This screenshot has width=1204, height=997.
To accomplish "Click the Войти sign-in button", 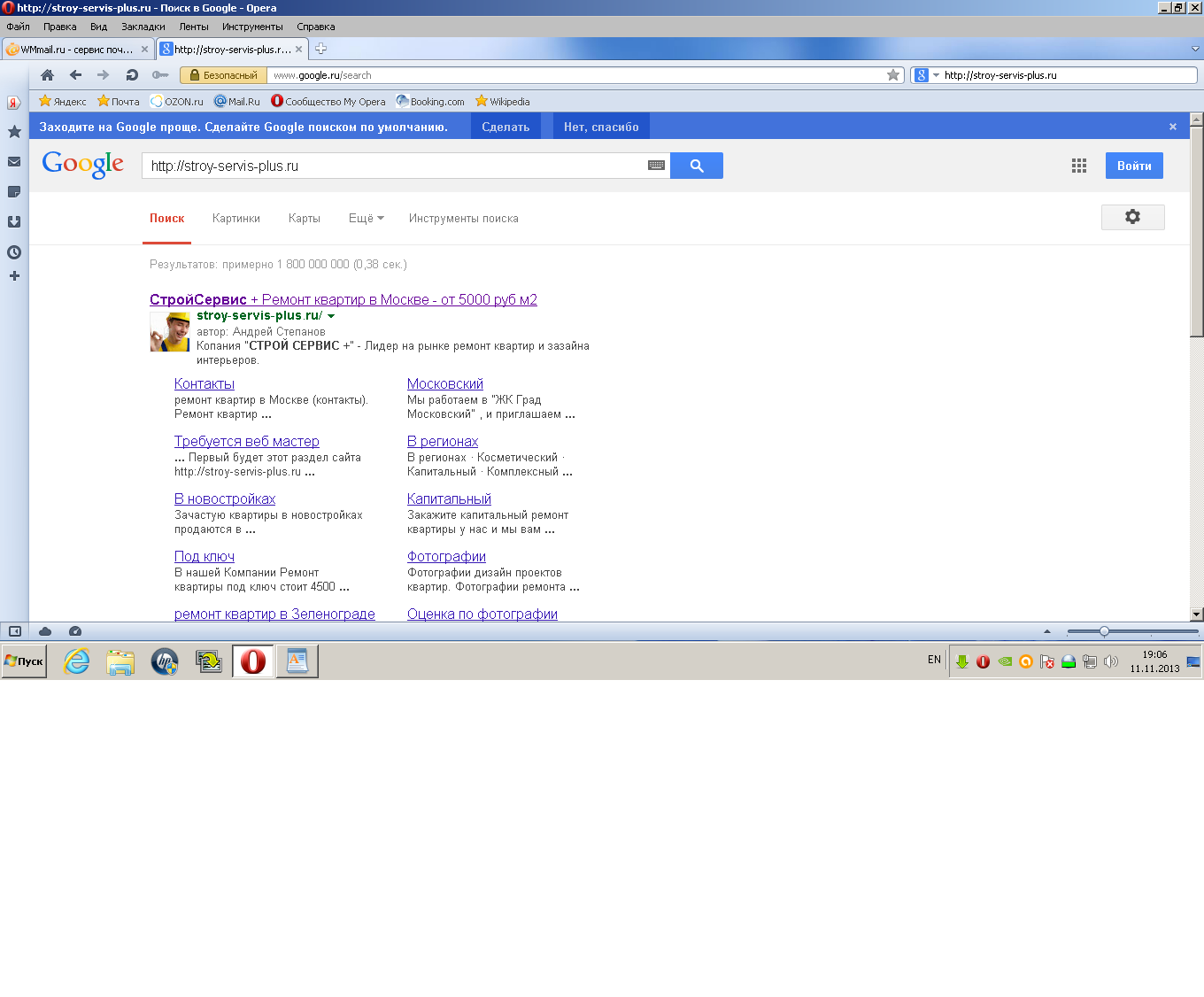I will point(1134,166).
